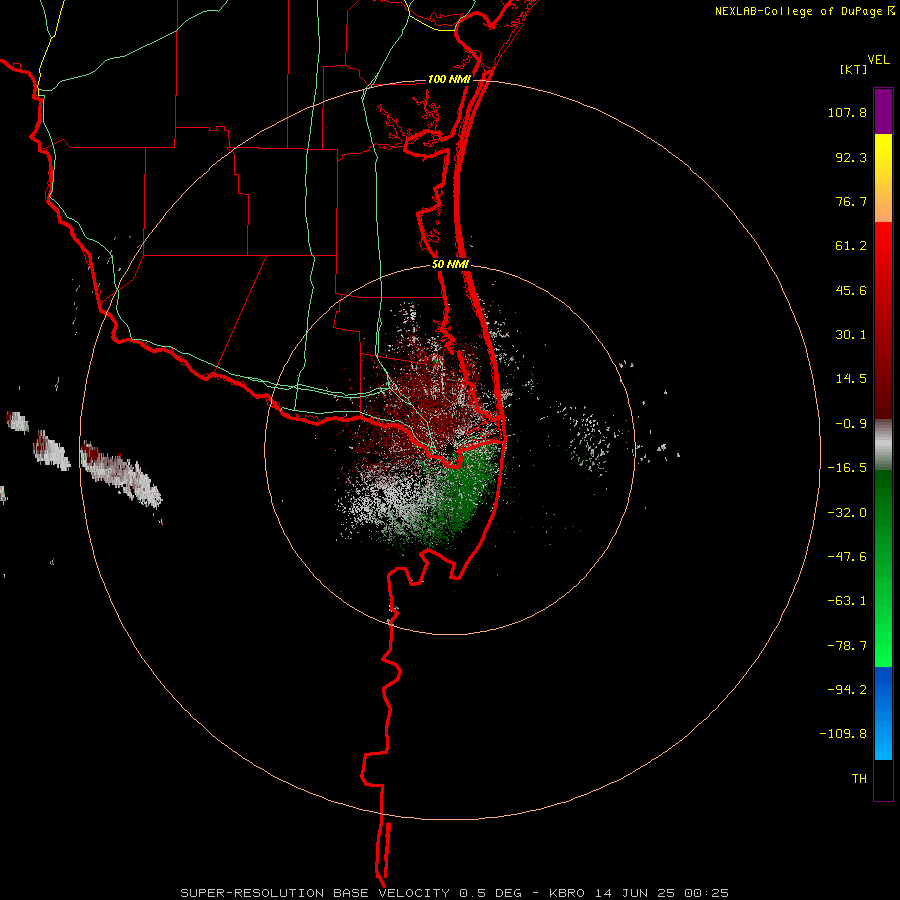
Task: Click the 50 NMI range ring label
Action: [x=450, y=265]
